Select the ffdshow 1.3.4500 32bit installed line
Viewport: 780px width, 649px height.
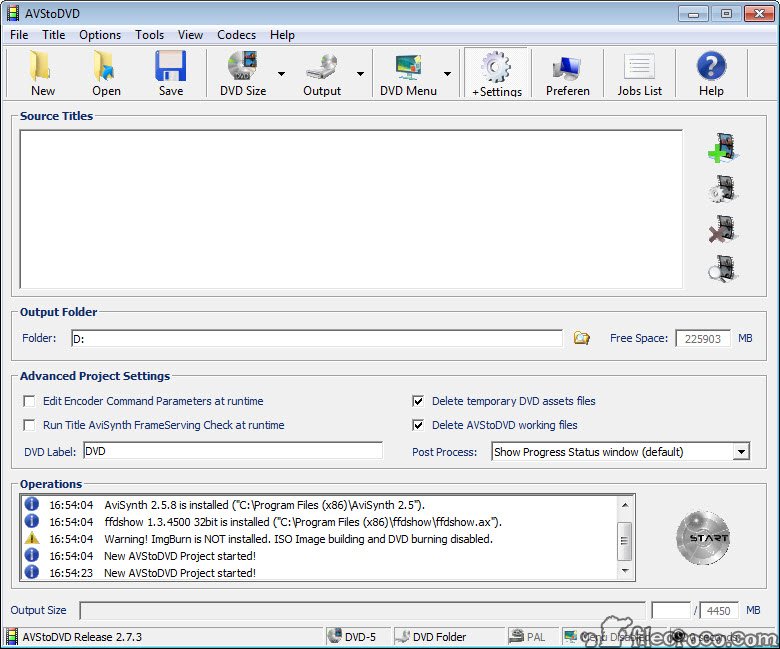click(x=319, y=522)
